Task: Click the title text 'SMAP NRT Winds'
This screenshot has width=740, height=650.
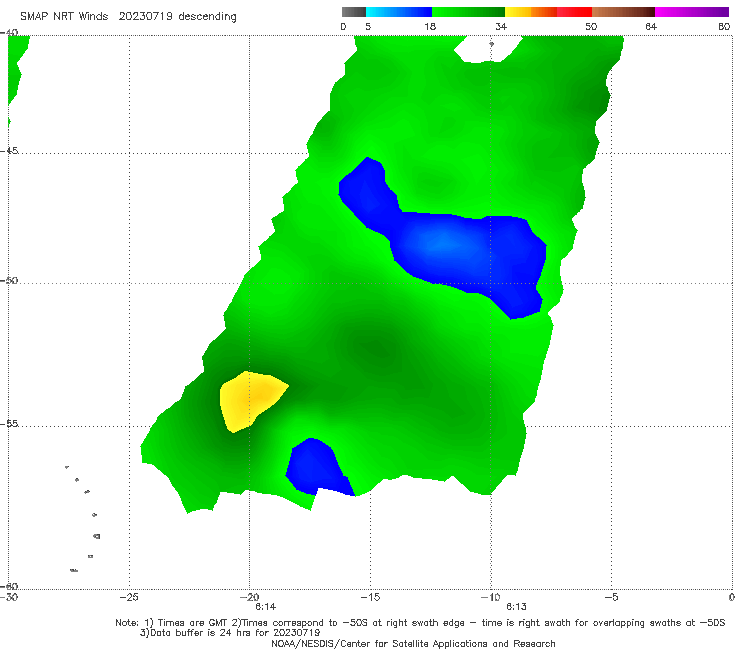Action: coord(64,17)
